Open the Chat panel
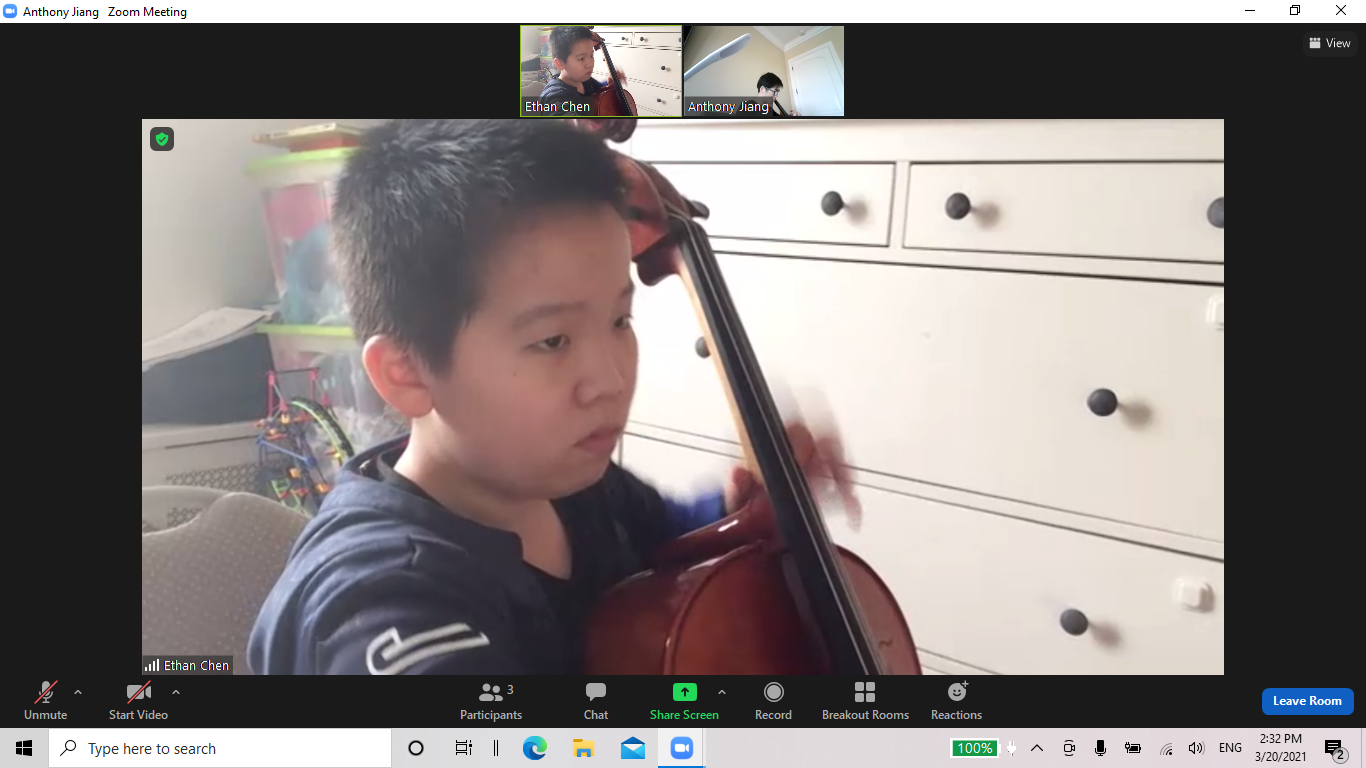1366x768 pixels. pos(596,700)
